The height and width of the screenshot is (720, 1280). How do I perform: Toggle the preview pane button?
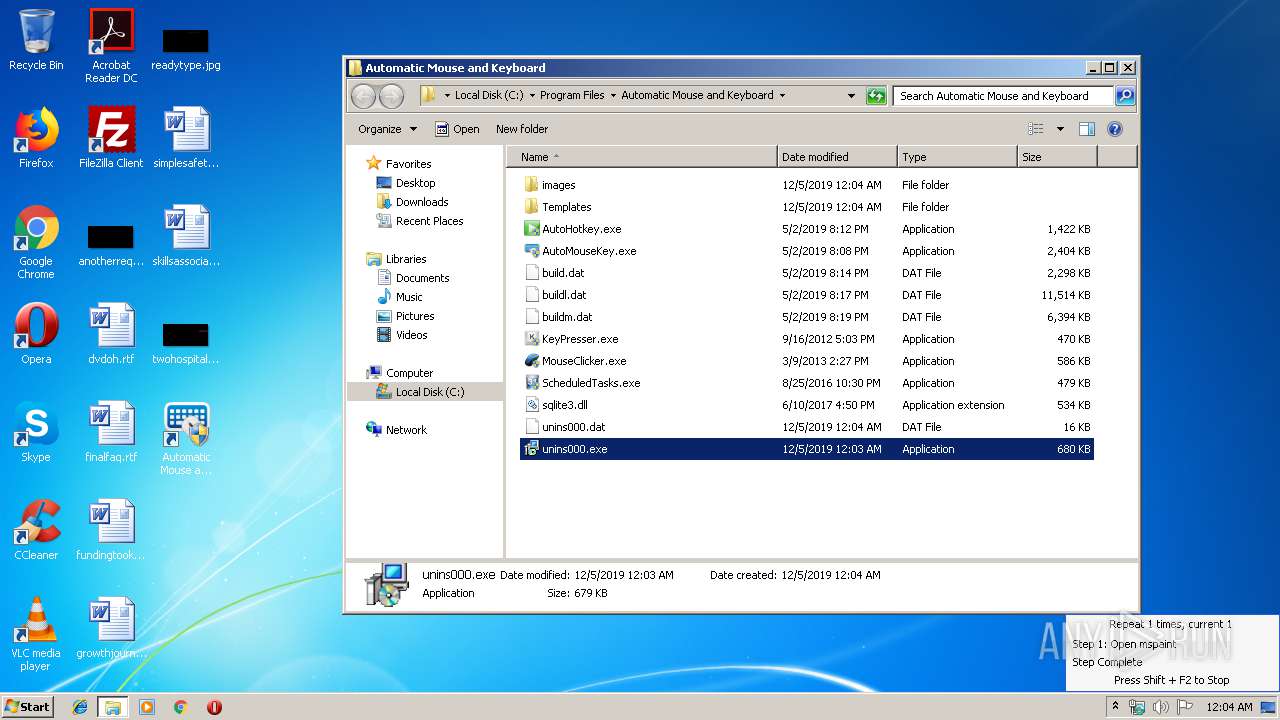point(1087,129)
